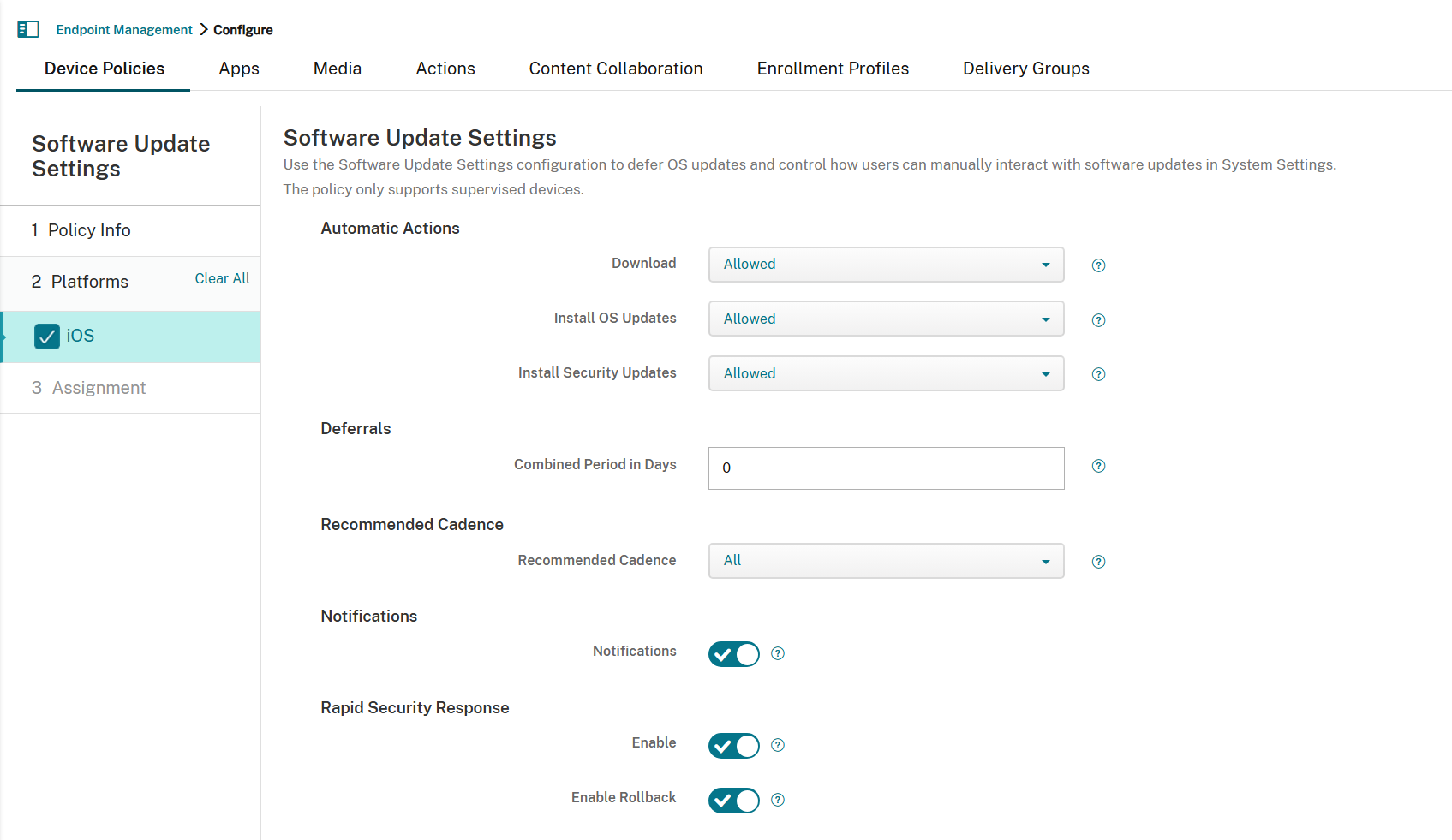The height and width of the screenshot is (840, 1452).
Task: Click Clear All platforms link
Action: (222, 278)
